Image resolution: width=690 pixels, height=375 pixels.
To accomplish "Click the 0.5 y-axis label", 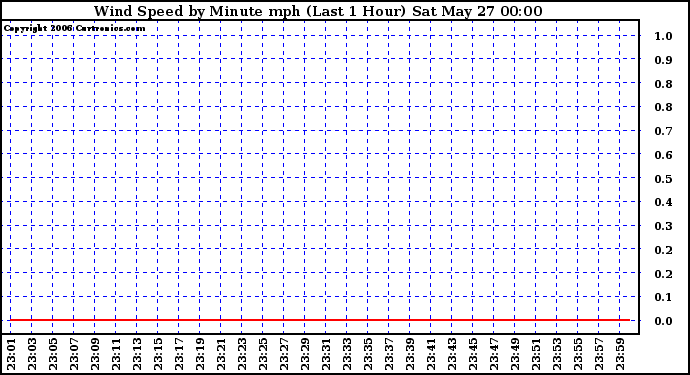I will (x=663, y=179).
